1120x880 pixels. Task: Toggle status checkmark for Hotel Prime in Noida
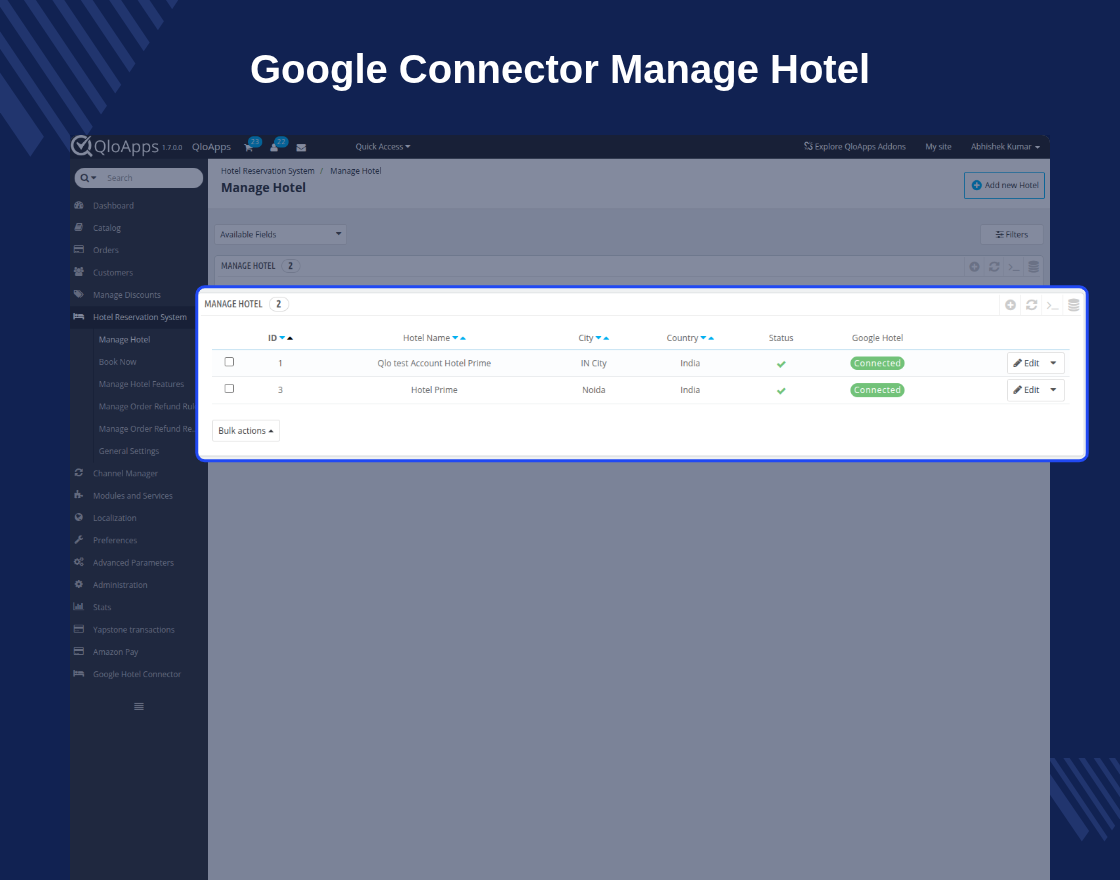pyautogui.click(x=781, y=391)
